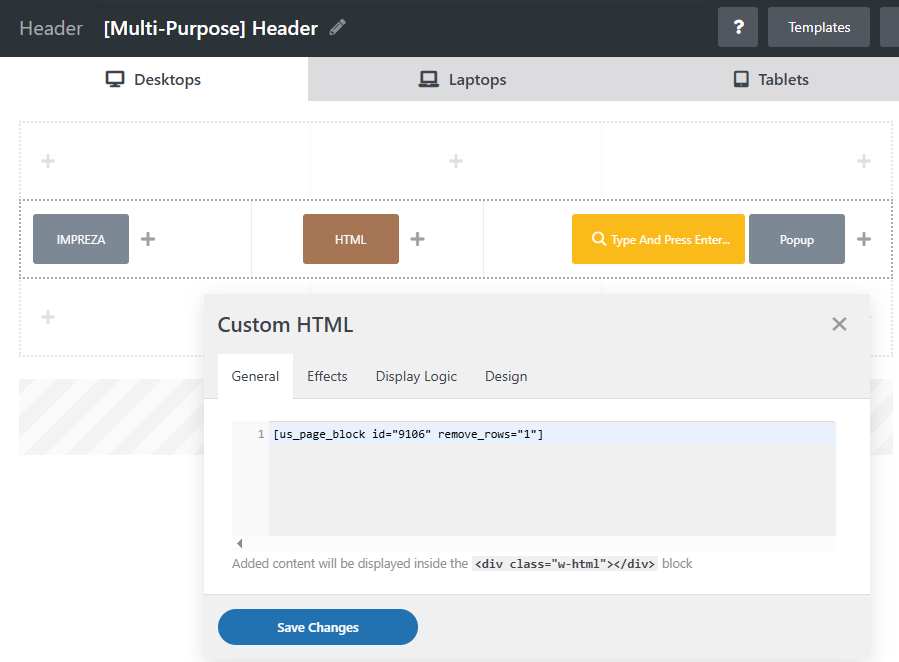Click the [Multi-Purpose] Header title
This screenshot has height=662, width=899.
pyautogui.click(x=210, y=28)
